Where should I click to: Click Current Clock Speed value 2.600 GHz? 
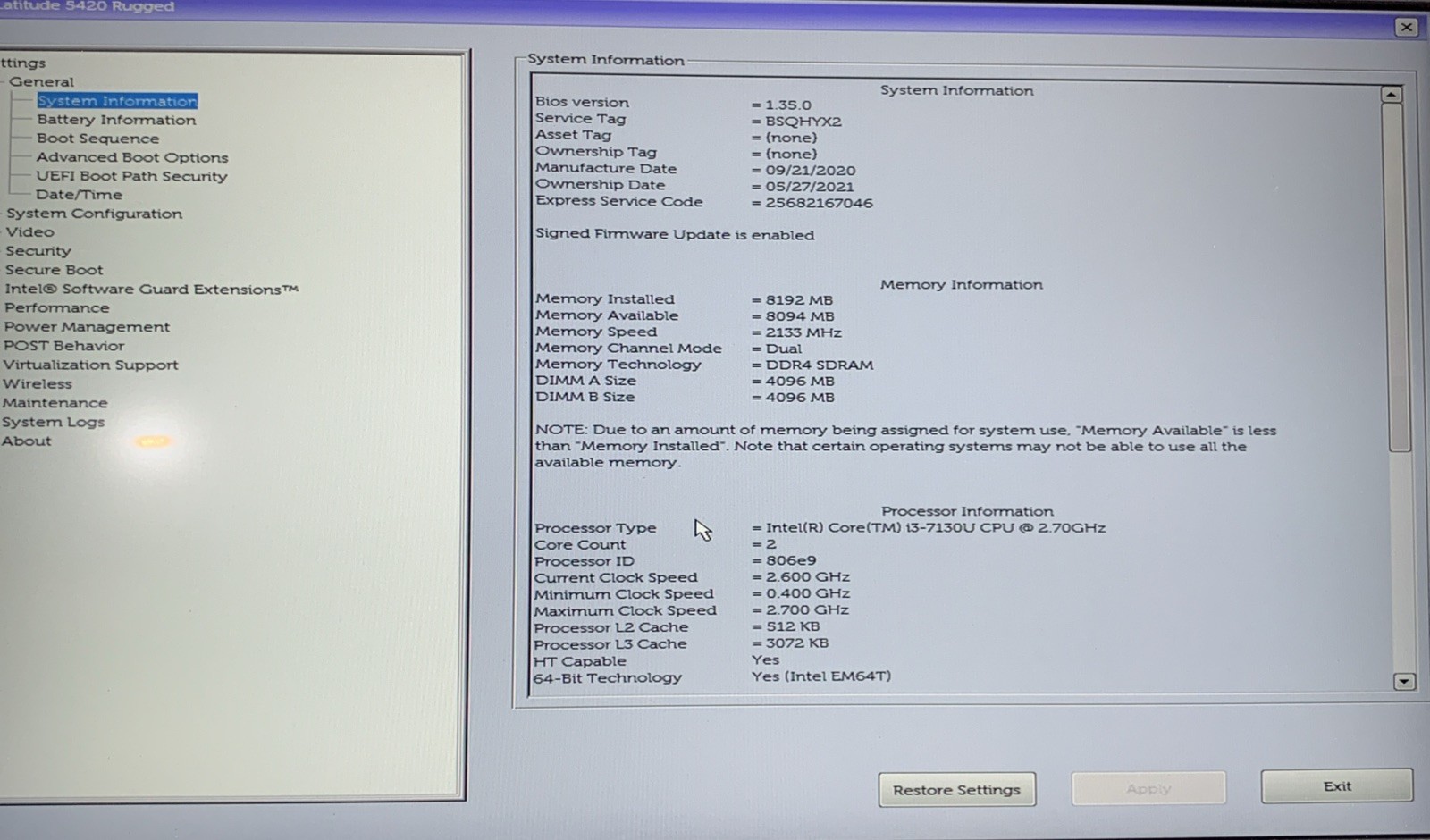coord(808,577)
